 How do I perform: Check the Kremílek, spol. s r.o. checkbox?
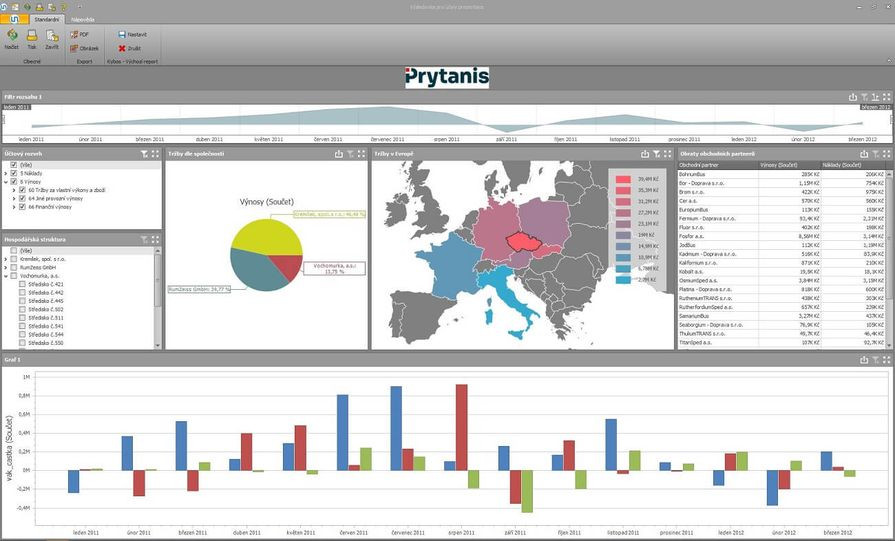(14, 258)
